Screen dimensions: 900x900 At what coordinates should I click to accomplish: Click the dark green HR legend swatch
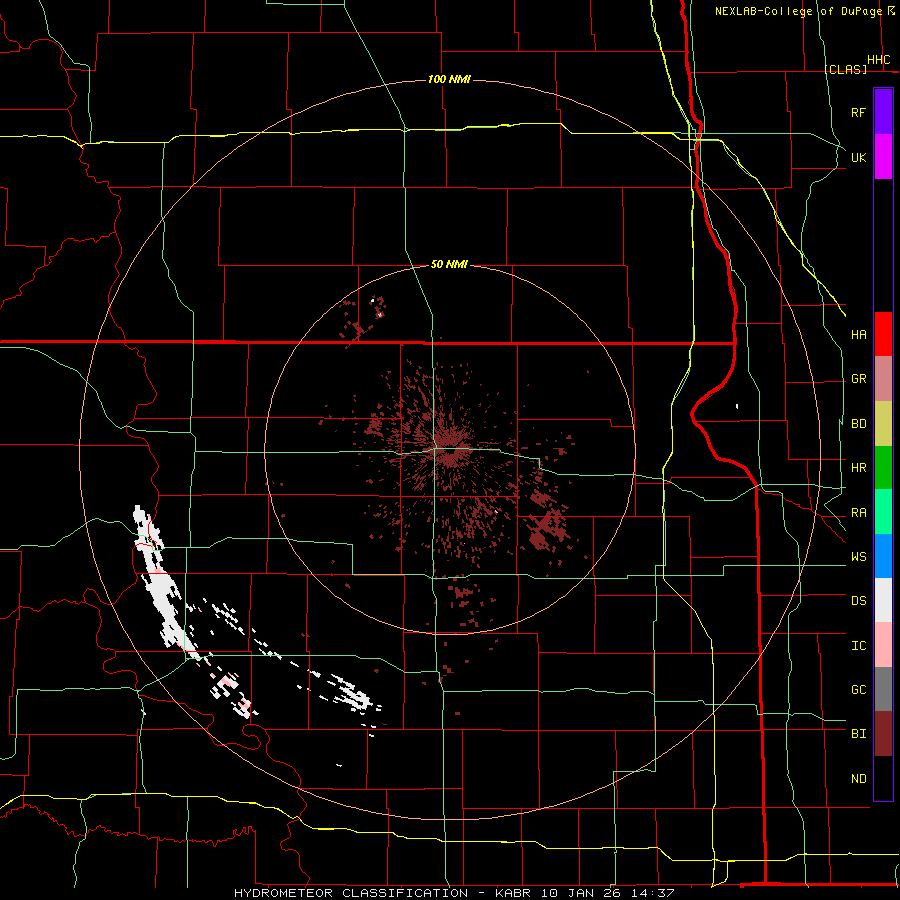(x=883, y=468)
